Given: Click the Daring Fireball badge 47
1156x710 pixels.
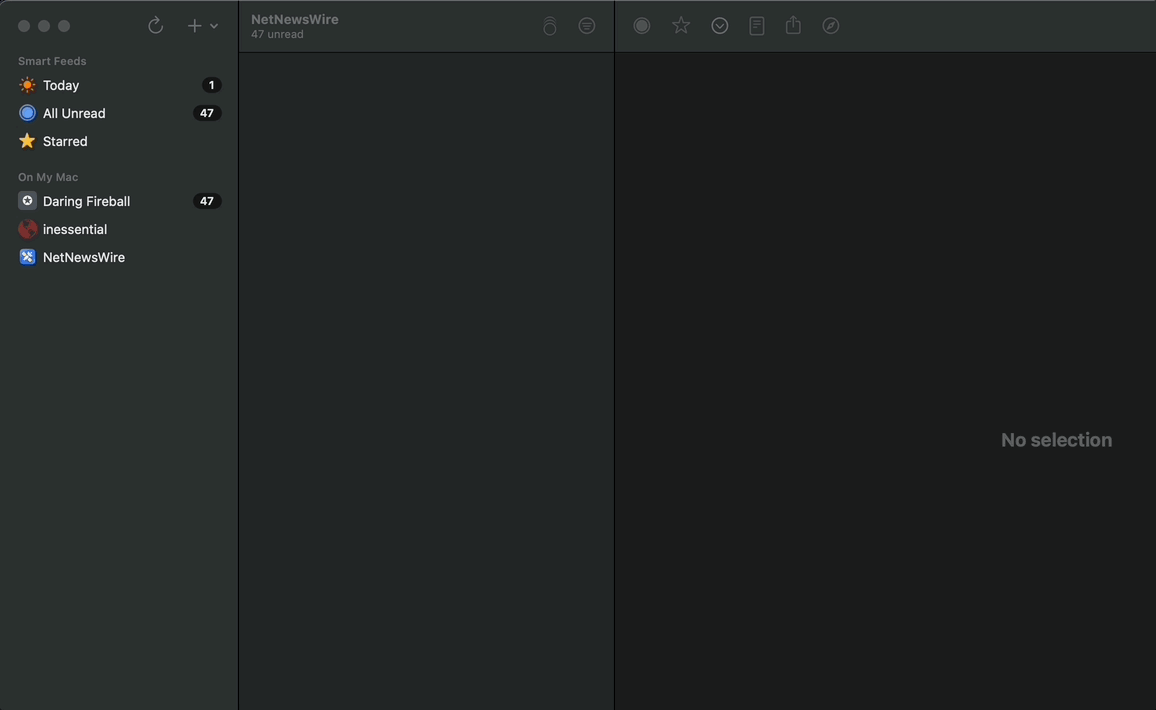Looking at the screenshot, I should coord(207,201).
